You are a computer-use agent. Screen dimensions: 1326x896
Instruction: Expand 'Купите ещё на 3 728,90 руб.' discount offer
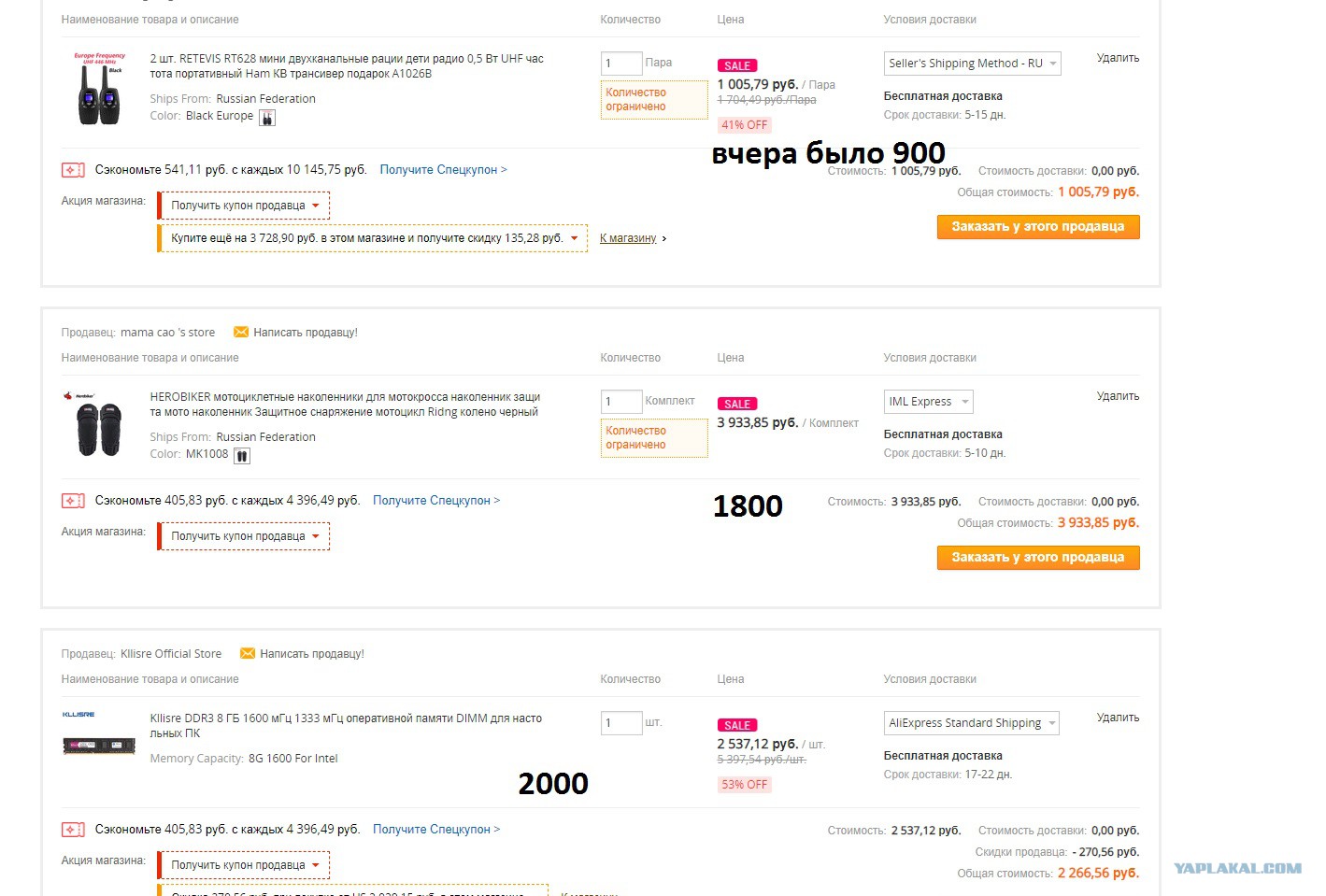click(x=373, y=238)
